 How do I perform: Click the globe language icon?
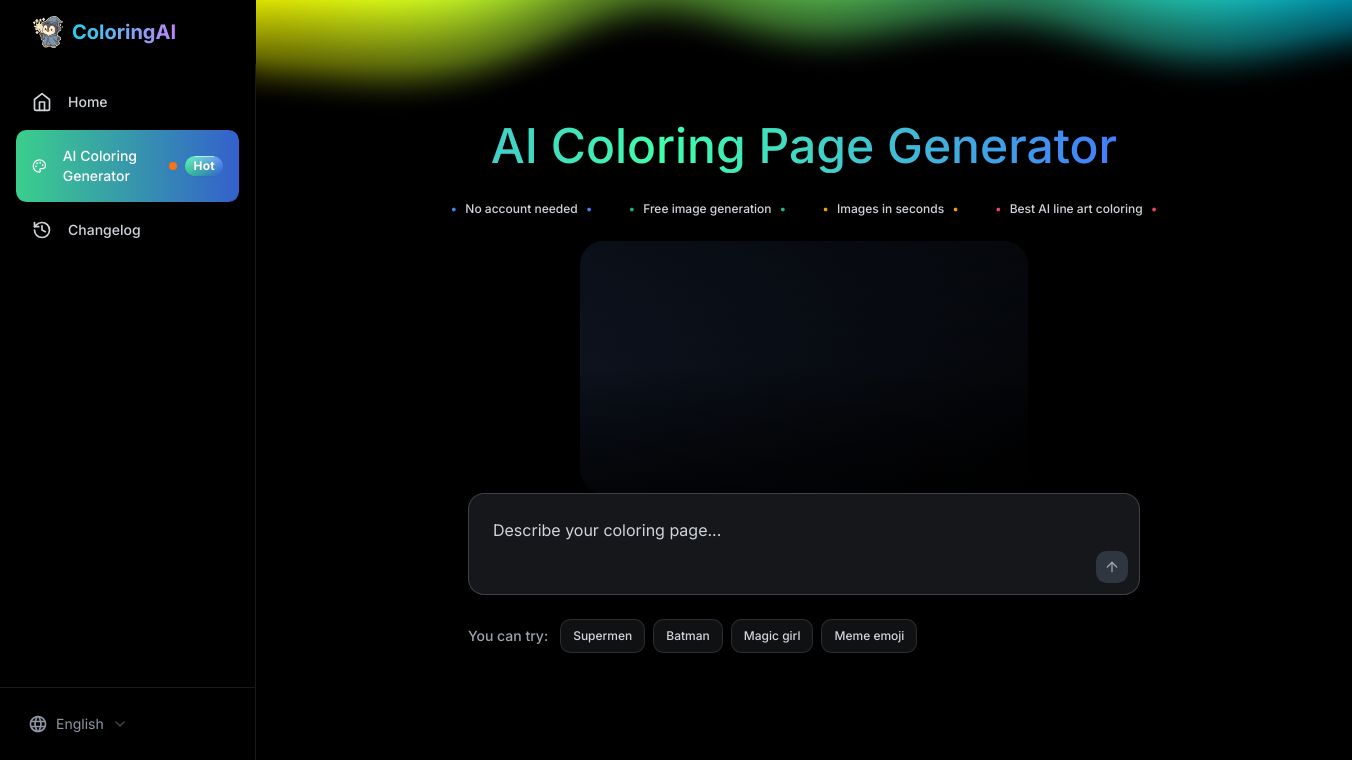click(x=38, y=724)
